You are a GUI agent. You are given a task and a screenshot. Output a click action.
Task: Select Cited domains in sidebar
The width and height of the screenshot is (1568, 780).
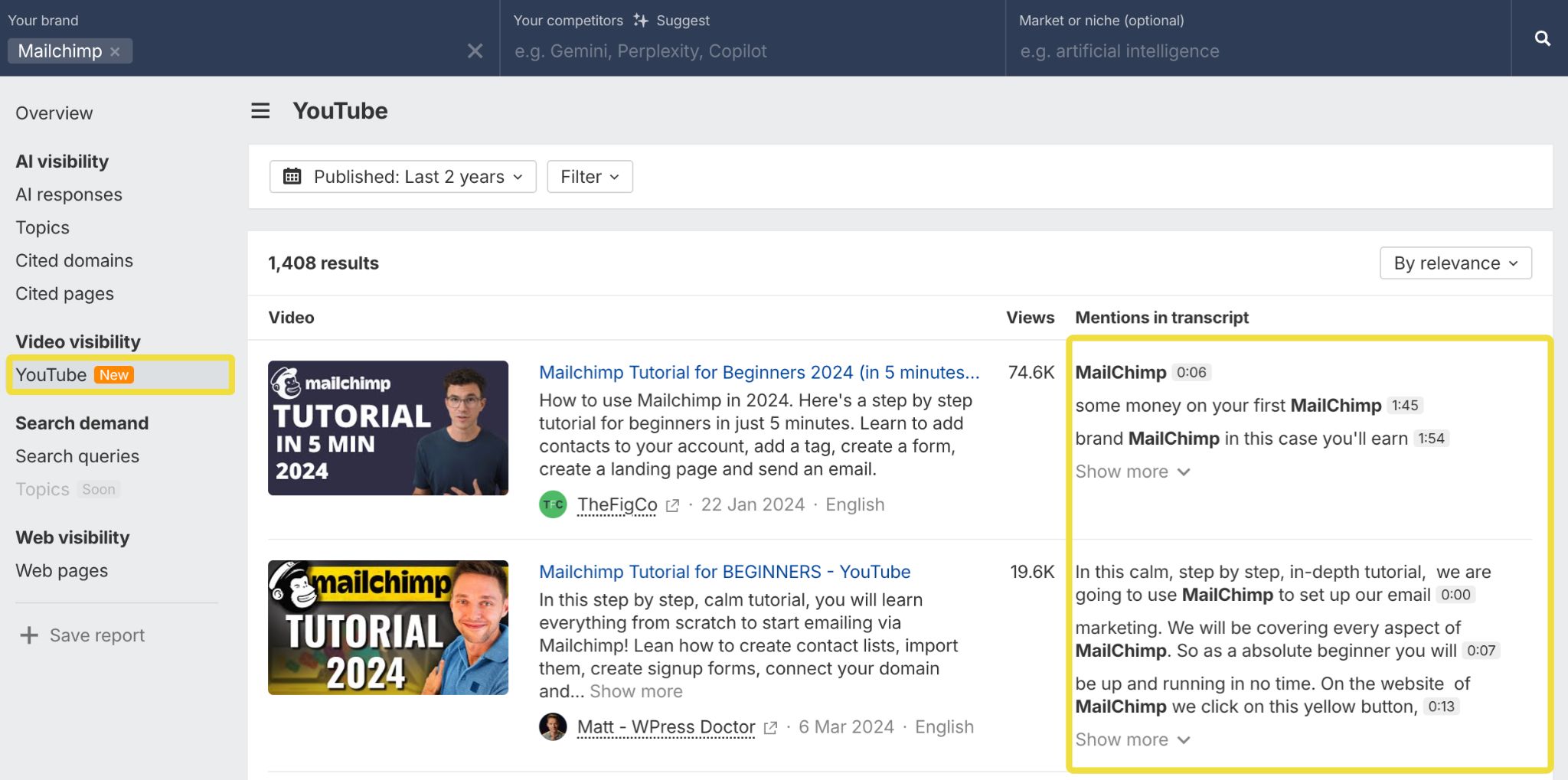pyautogui.click(x=74, y=260)
